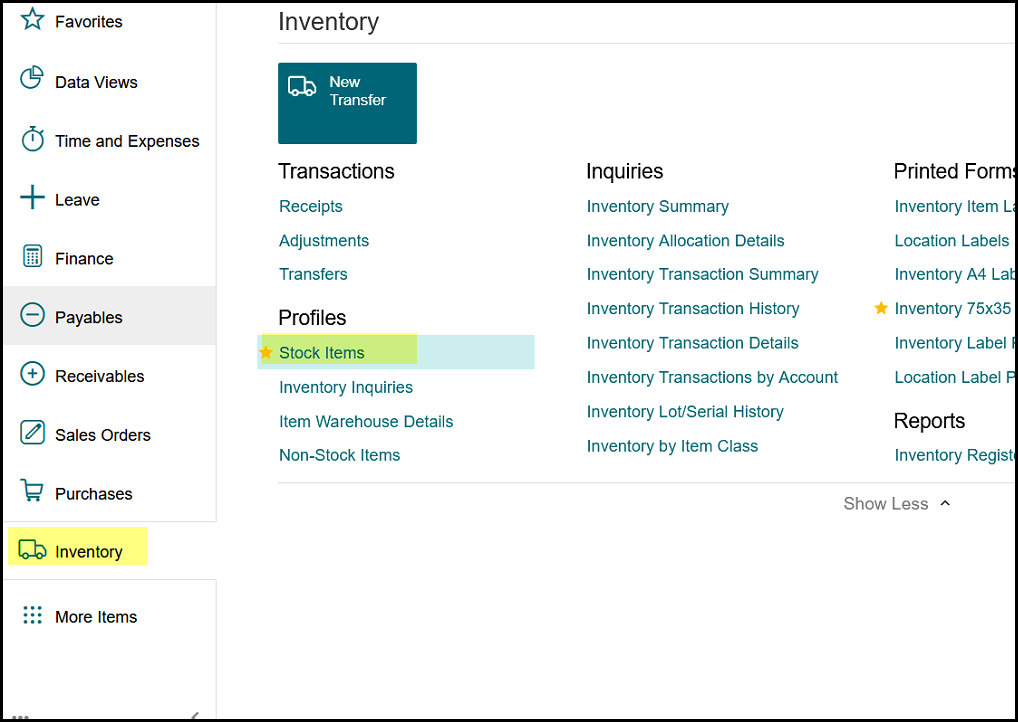The image size is (1018, 722).
Task: Click the New Transfer tile button
Action: (x=347, y=103)
